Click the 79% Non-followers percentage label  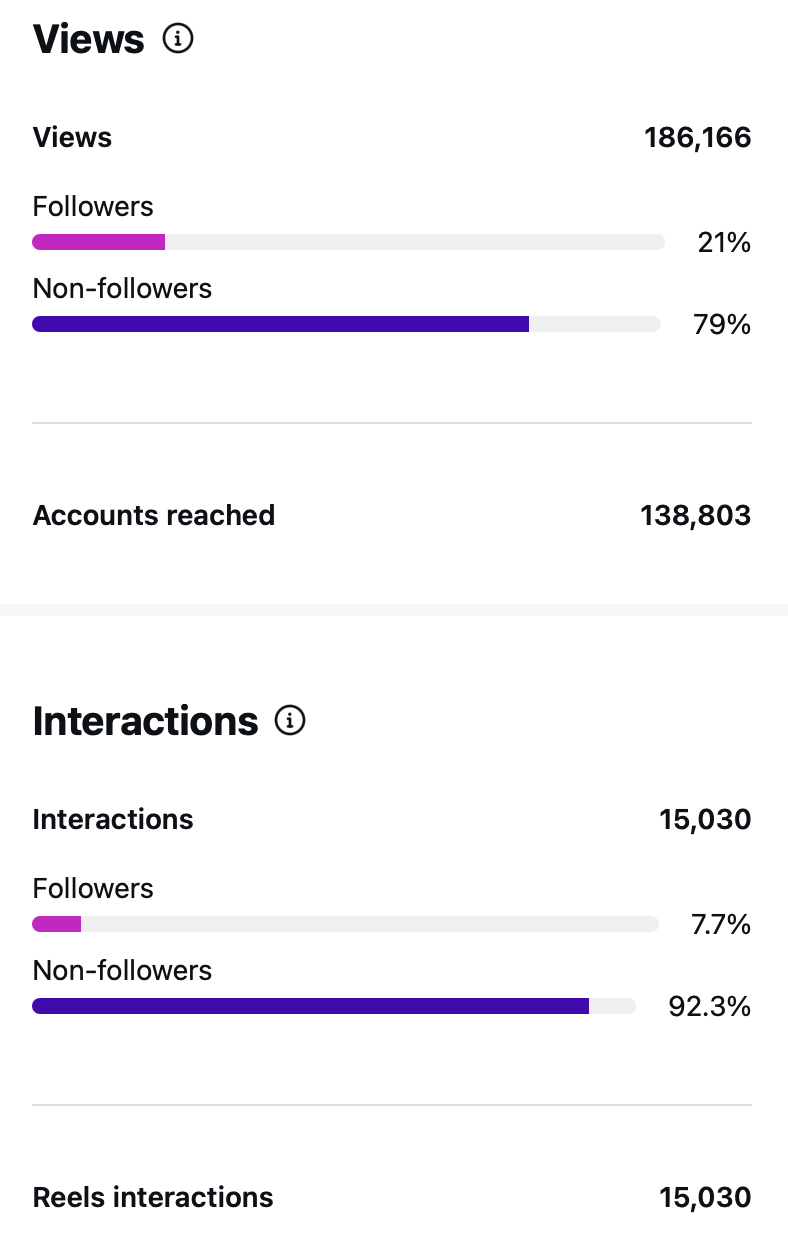(723, 324)
